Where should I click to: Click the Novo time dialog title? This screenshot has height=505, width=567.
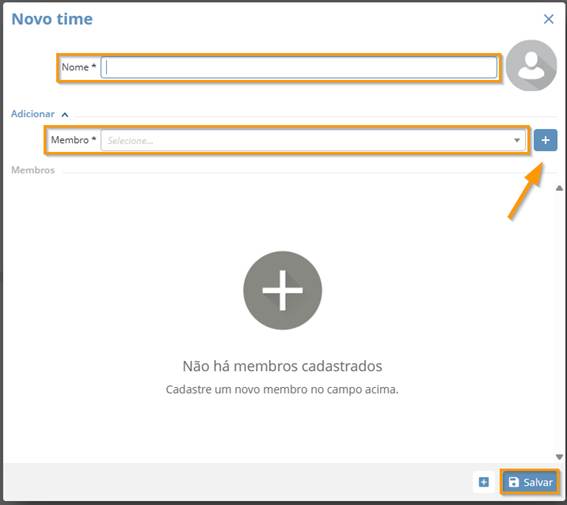pos(52,19)
